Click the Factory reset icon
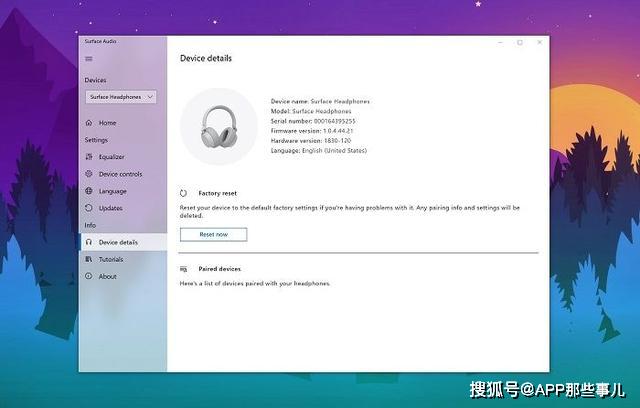The image size is (640, 408). point(184,193)
